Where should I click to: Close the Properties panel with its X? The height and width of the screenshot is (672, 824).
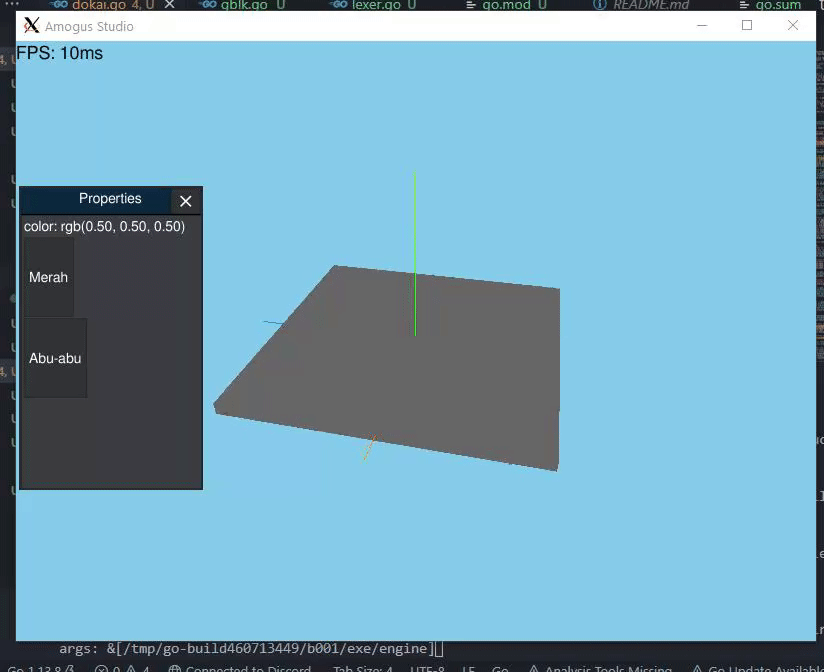tap(185, 201)
